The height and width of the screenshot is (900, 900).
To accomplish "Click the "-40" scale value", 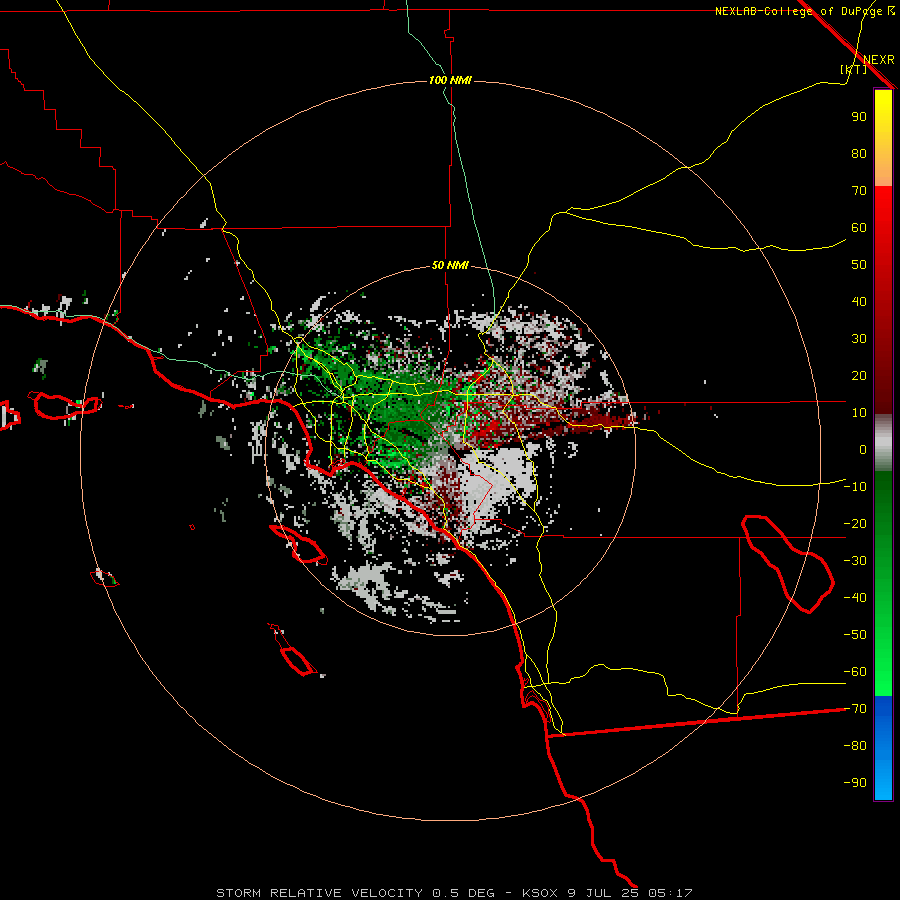I will 855,598.
